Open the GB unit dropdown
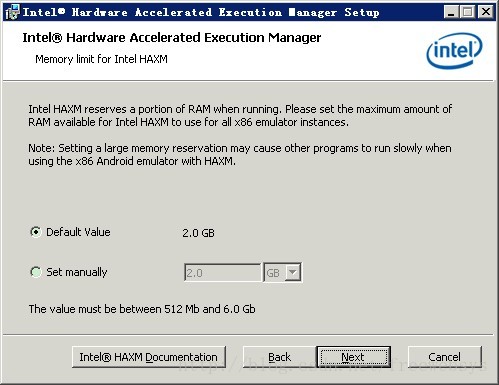Screen dimensions: 499x385 283,272
